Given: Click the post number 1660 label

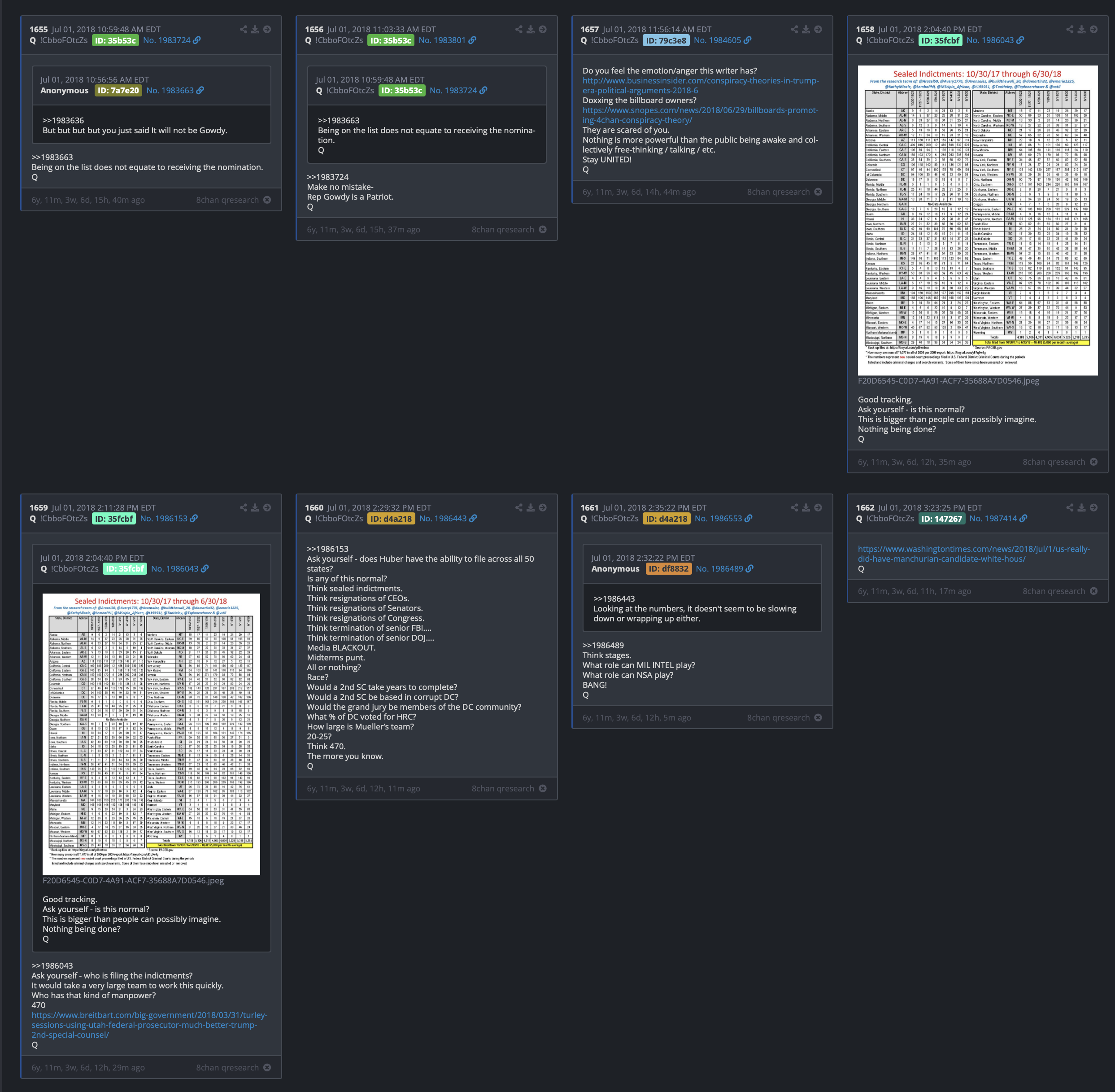Looking at the screenshot, I should (314, 507).
